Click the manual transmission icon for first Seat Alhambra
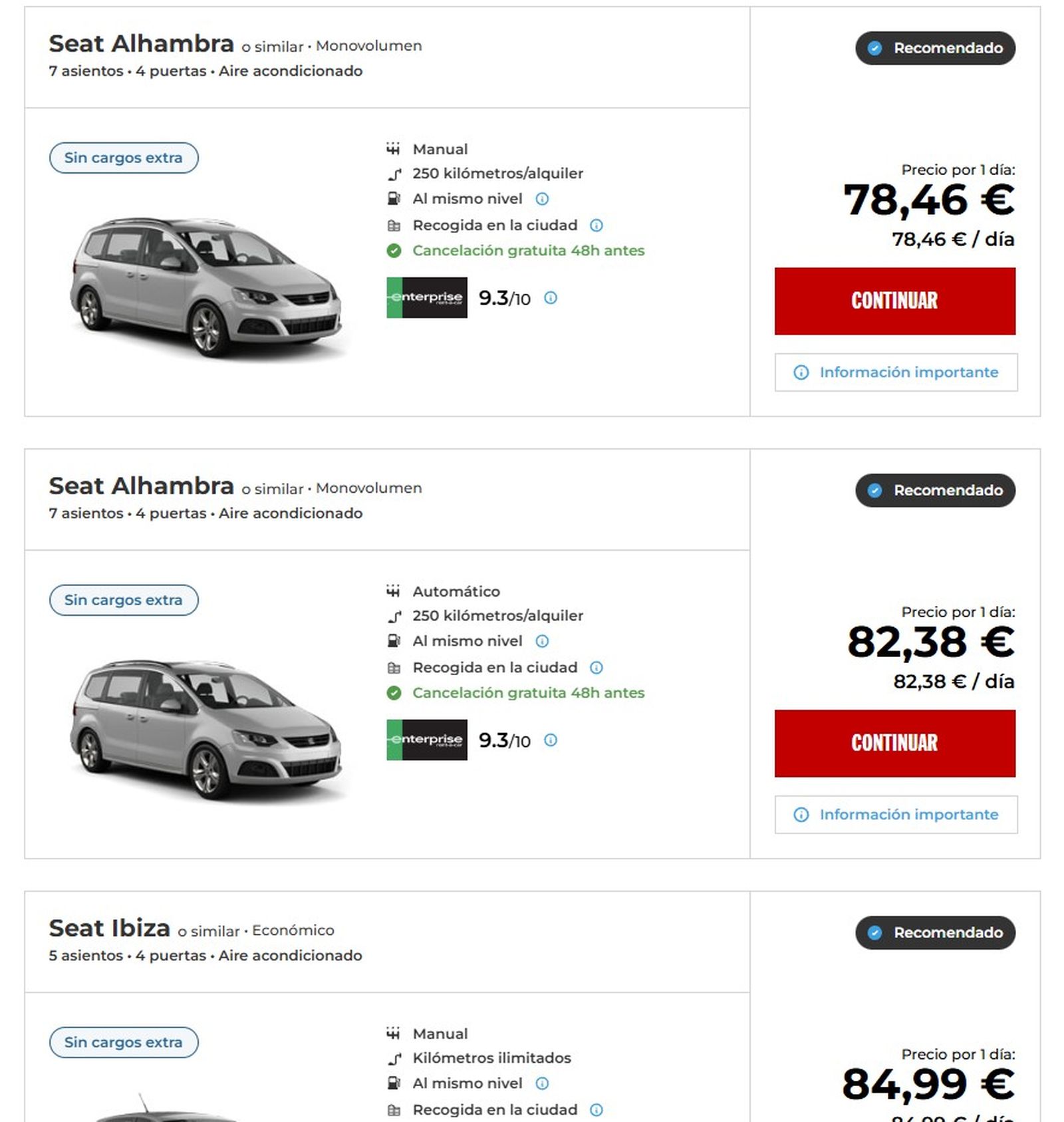 point(394,149)
